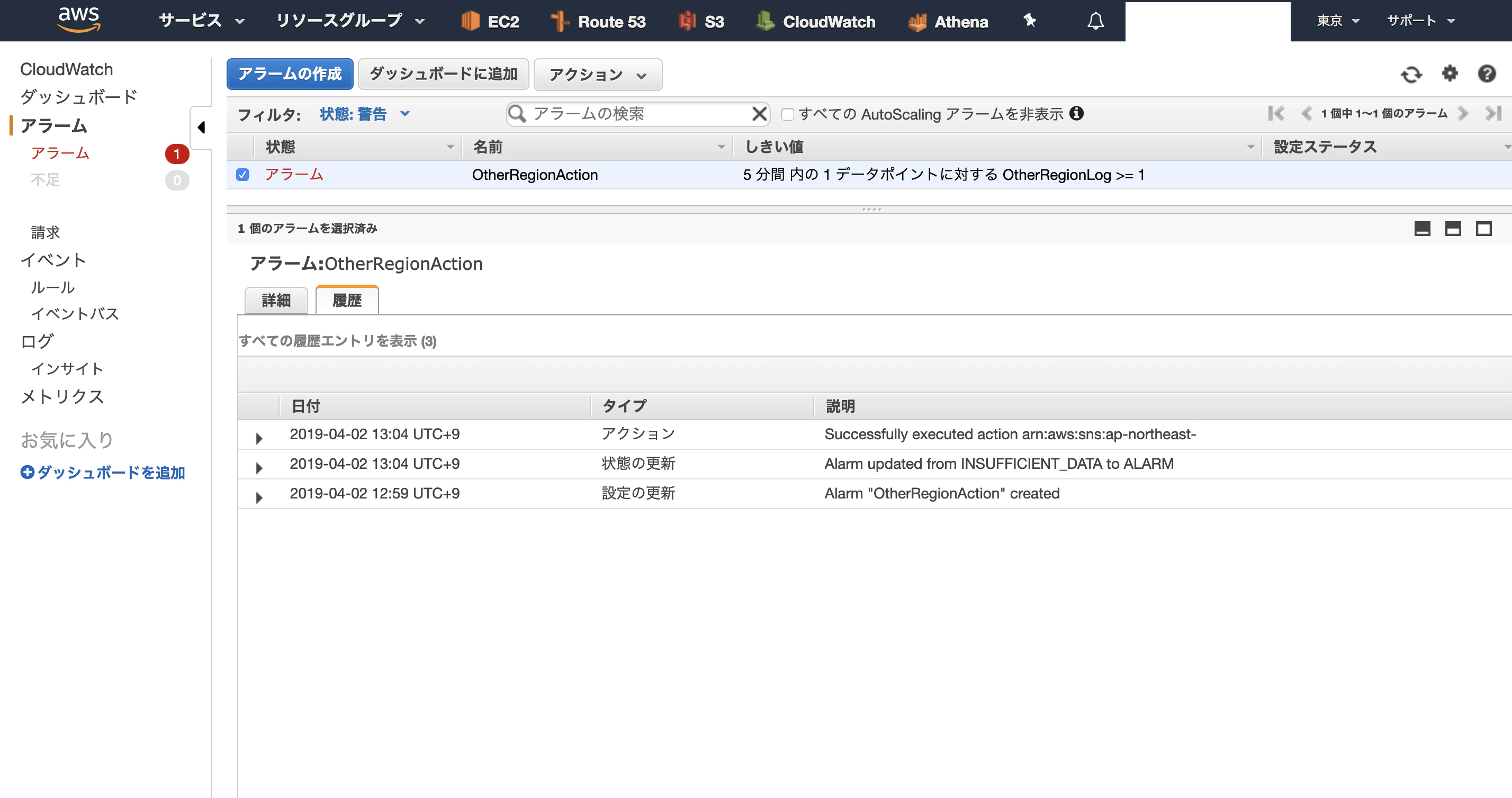This screenshot has width=1512, height=798.
Task: Set the detail pane to split layout
Action: click(x=1453, y=228)
